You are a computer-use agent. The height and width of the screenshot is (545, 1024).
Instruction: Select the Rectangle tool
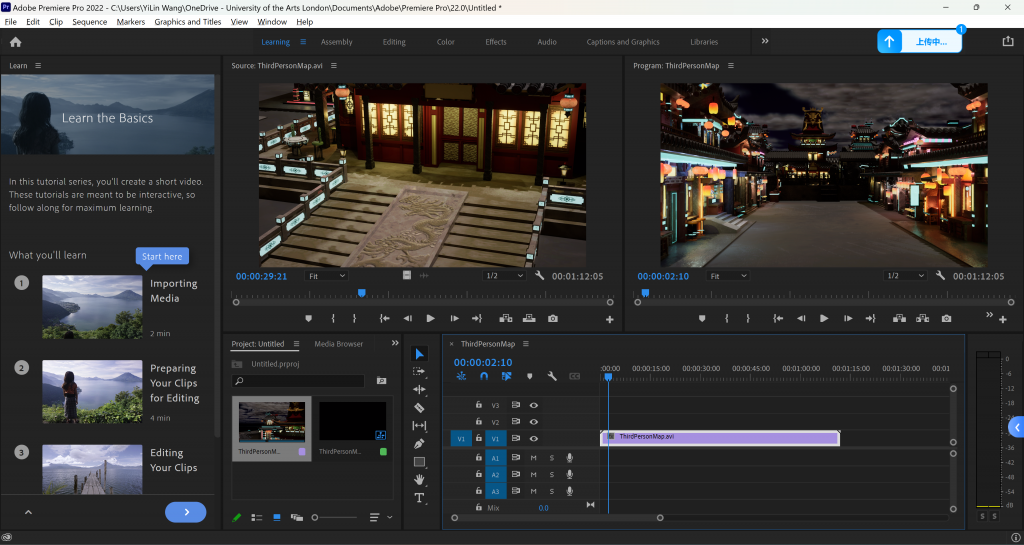419,462
